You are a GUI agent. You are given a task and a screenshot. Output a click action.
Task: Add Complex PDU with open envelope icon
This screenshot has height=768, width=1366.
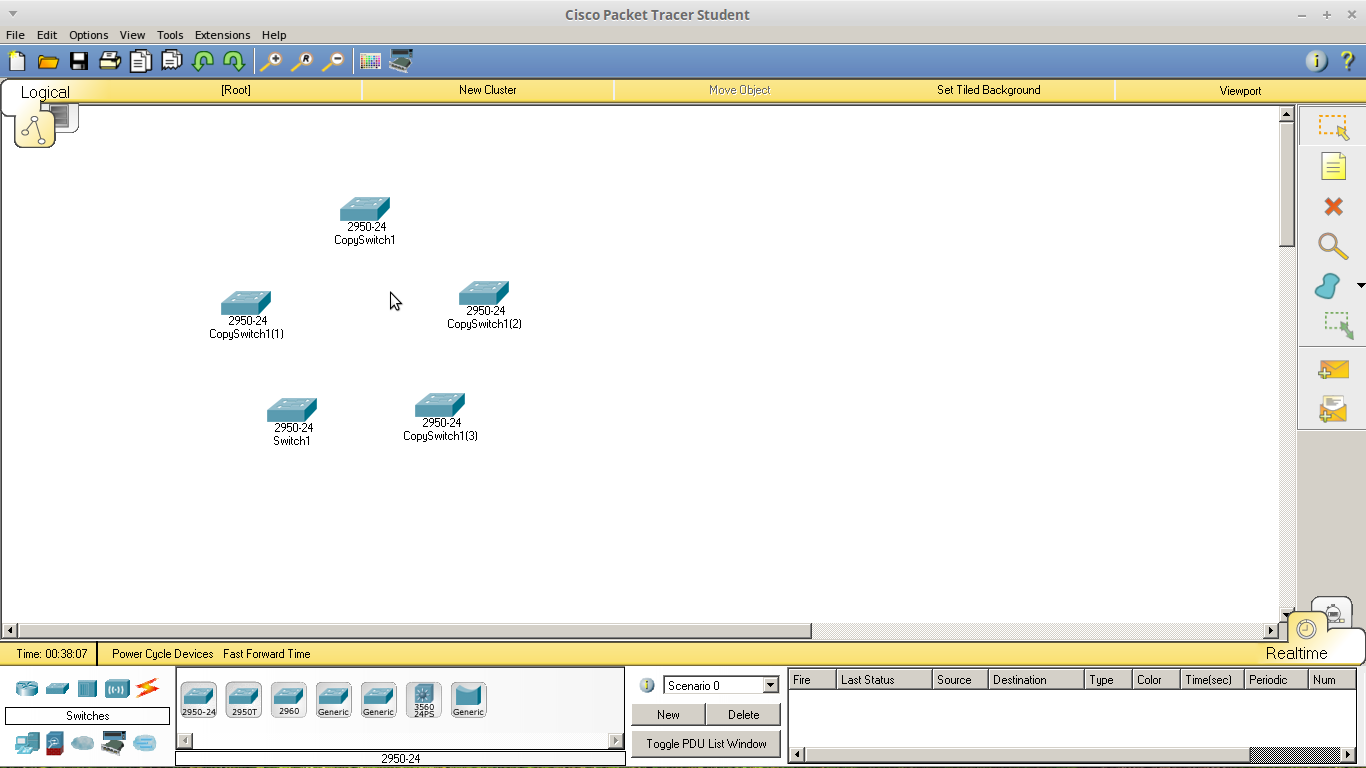[x=1333, y=409]
